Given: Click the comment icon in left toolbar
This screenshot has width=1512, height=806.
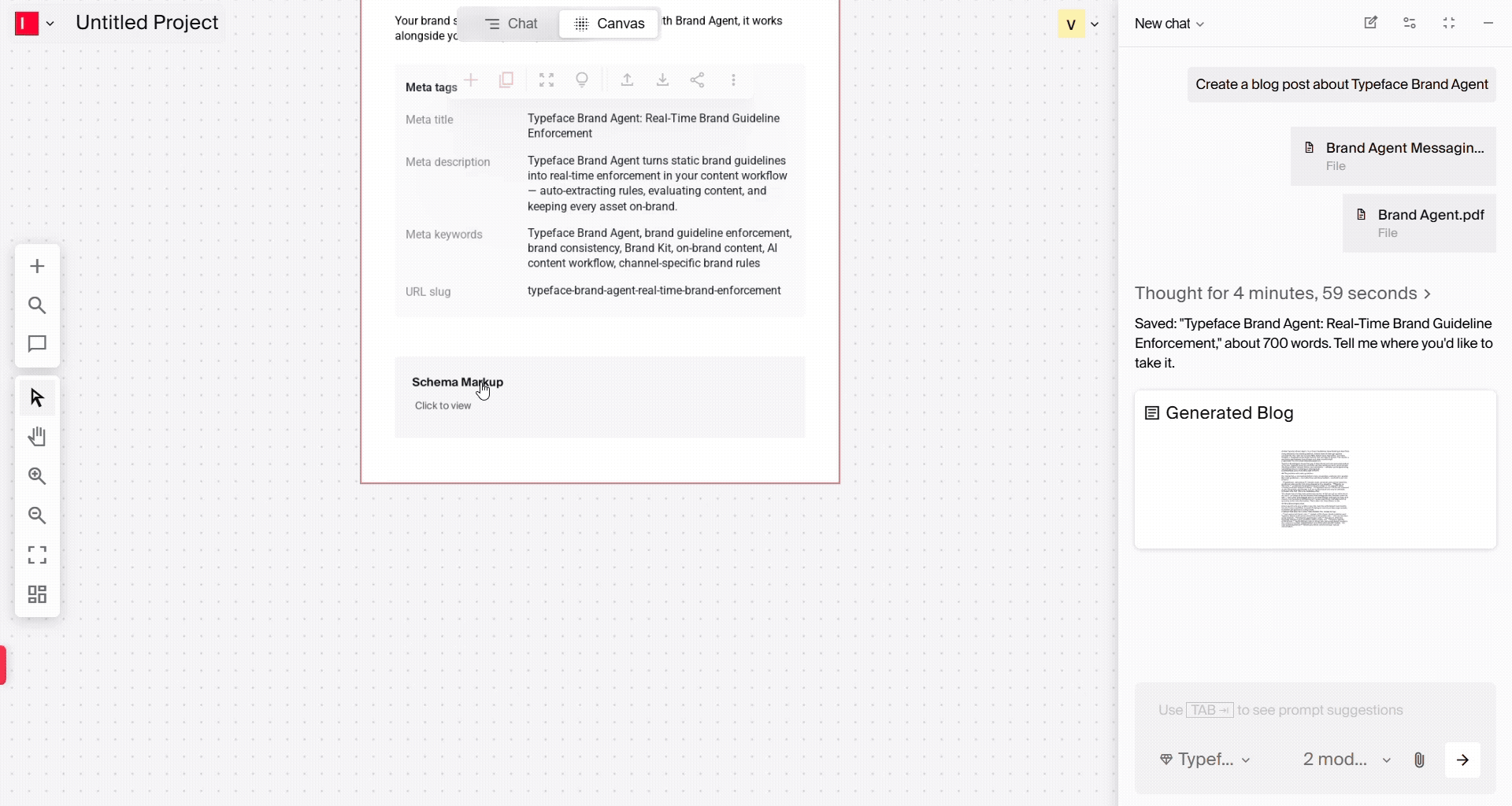Looking at the screenshot, I should [x=37, y=344].
